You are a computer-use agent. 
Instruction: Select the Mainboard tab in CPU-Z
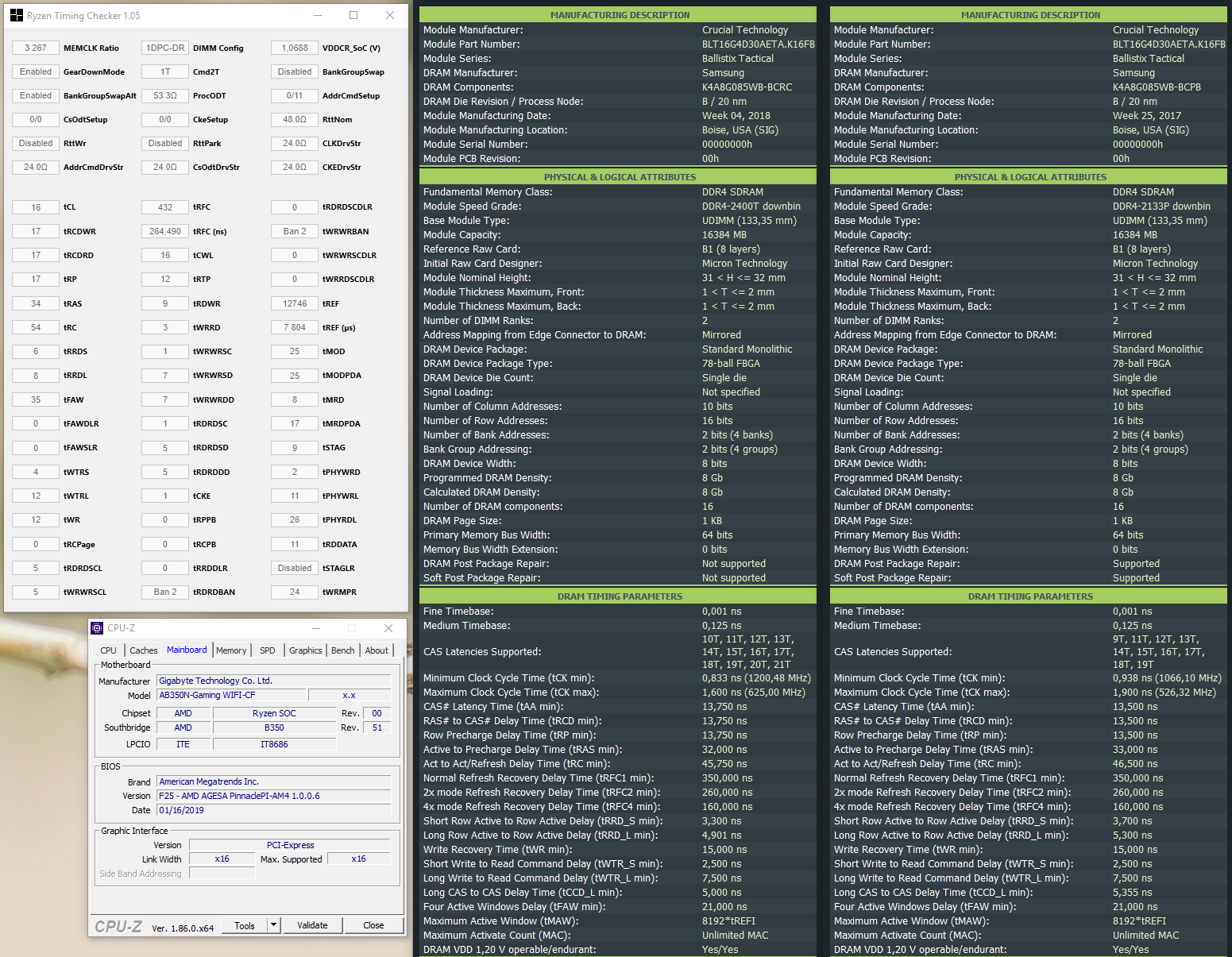(x=187, y=650)
